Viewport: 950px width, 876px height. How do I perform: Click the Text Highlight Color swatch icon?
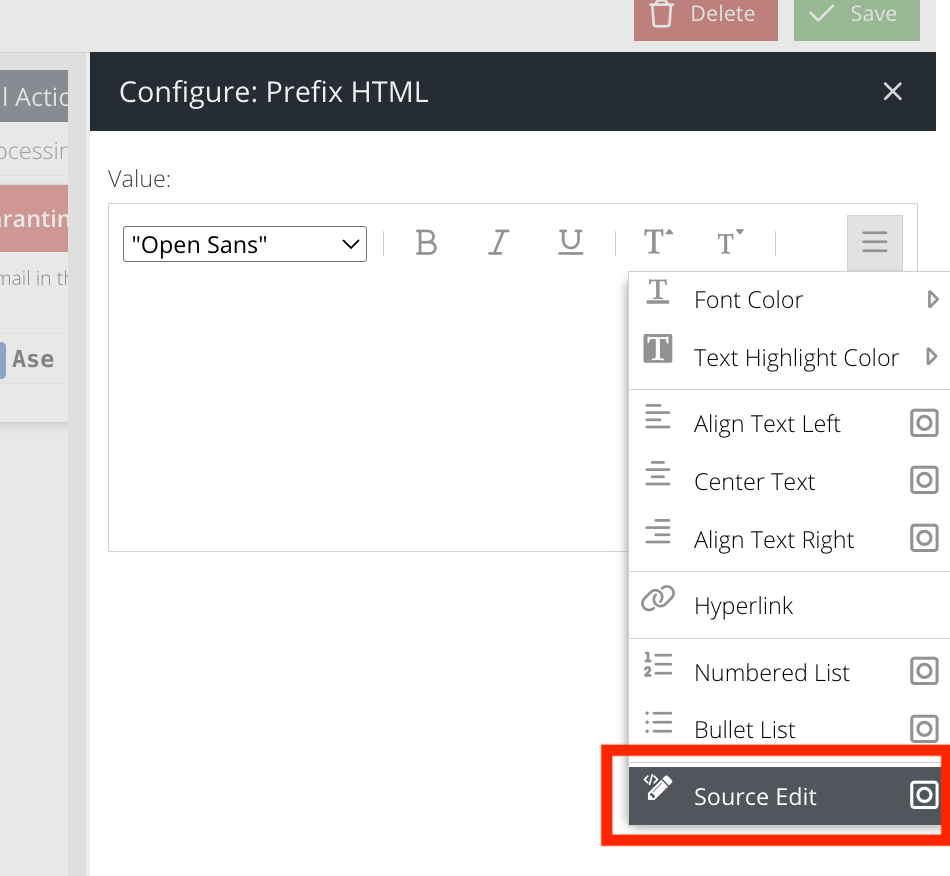[657, 350]
